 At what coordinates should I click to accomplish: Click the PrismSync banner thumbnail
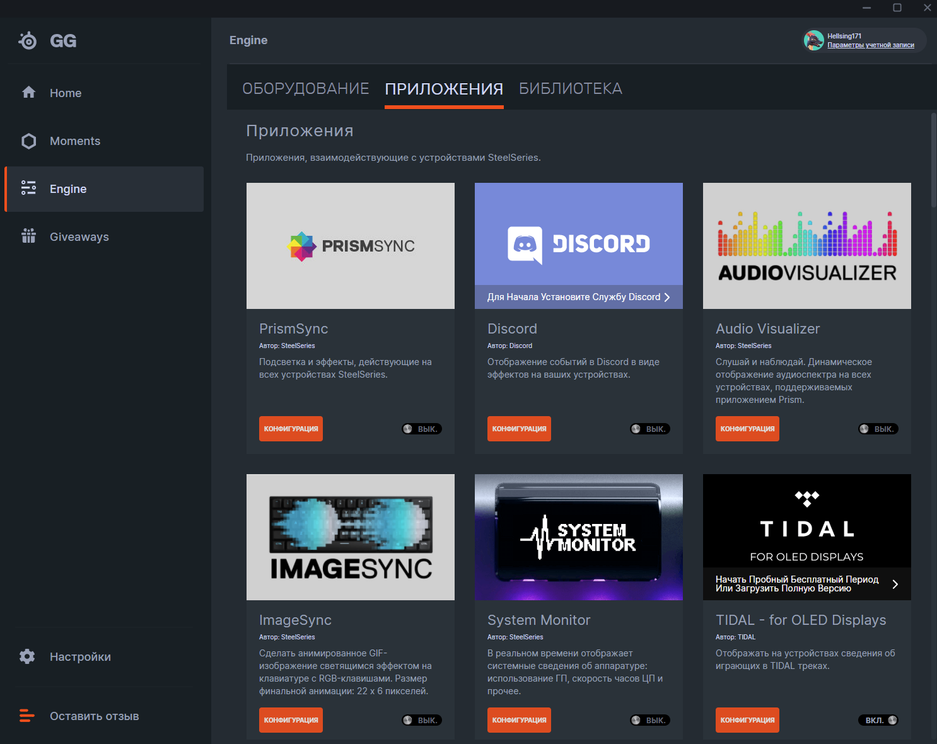pyautogui.click(x=350, y=246)
